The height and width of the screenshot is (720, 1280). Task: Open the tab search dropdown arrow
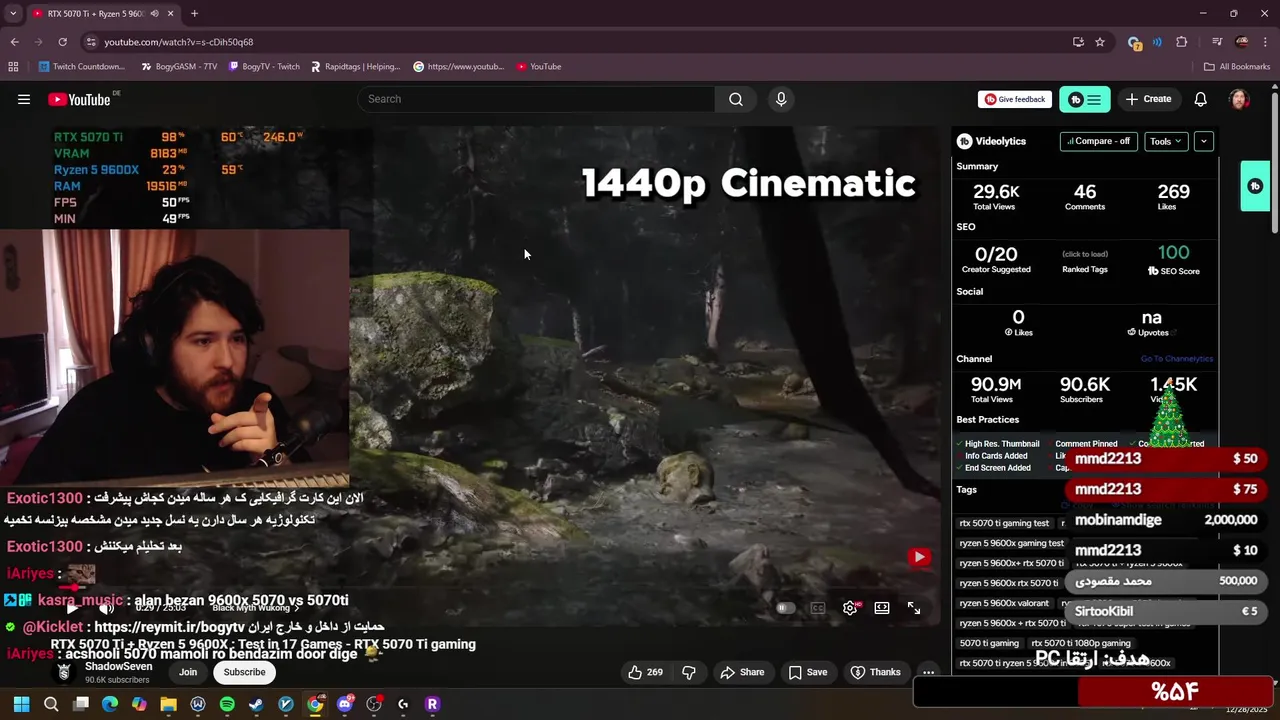pyautogui.click(x=13, y=14)
